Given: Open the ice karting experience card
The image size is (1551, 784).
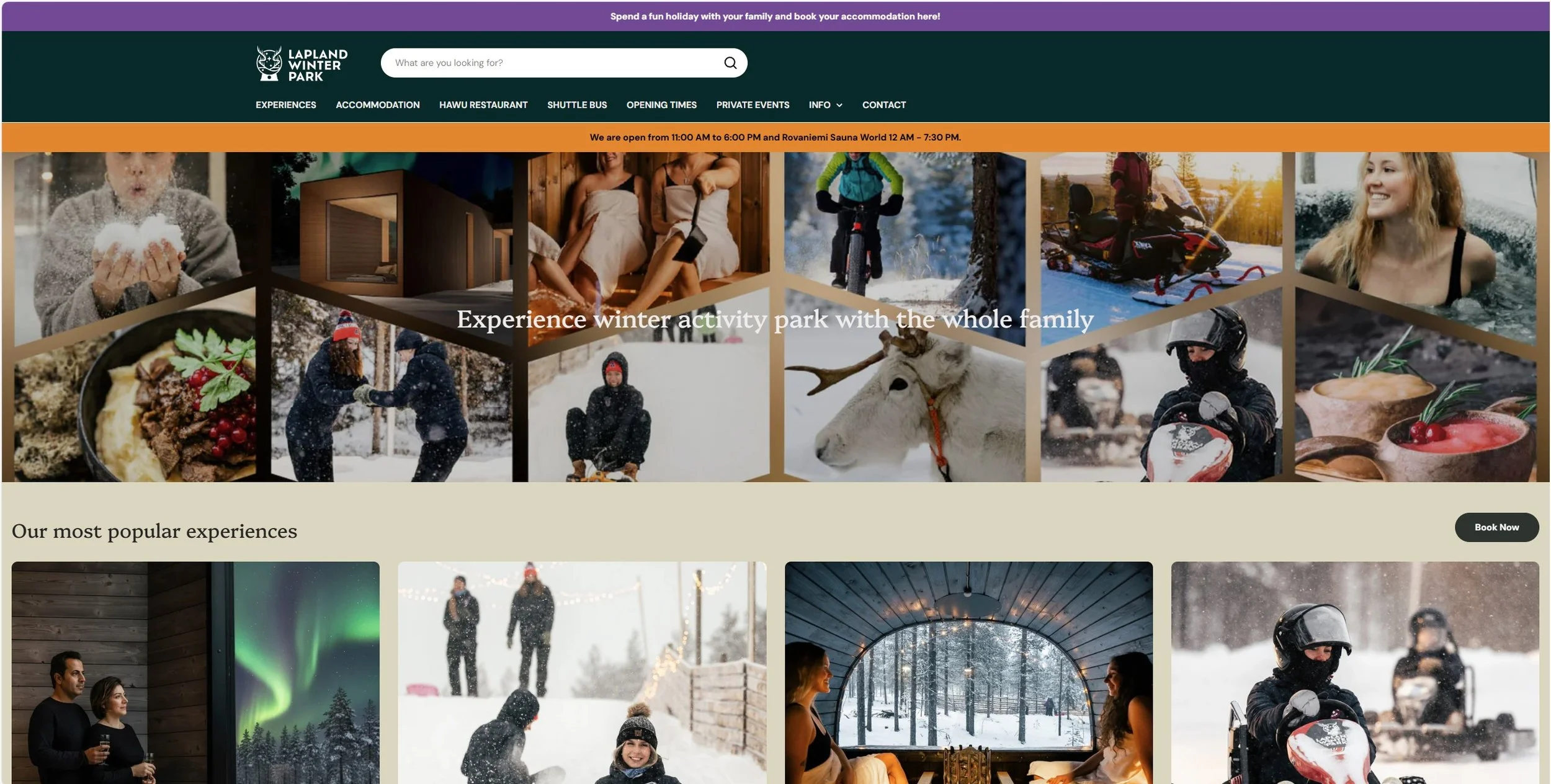Looking at the screenshot, I should tap(1355, 672).
